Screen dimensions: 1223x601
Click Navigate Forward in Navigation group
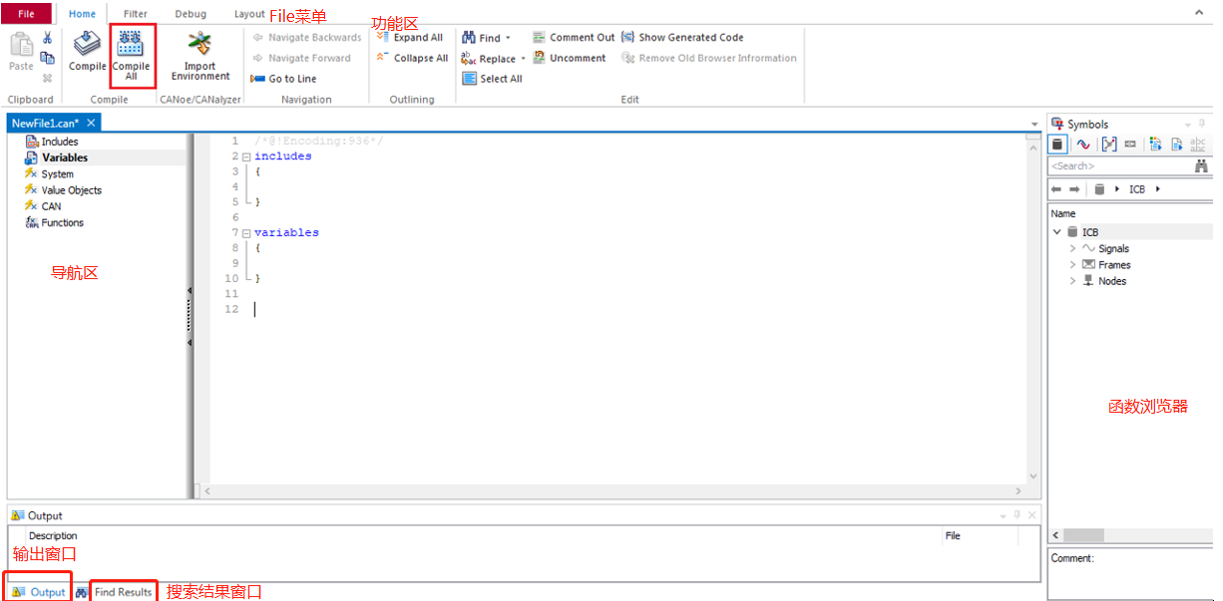click(x=301, y=58)
